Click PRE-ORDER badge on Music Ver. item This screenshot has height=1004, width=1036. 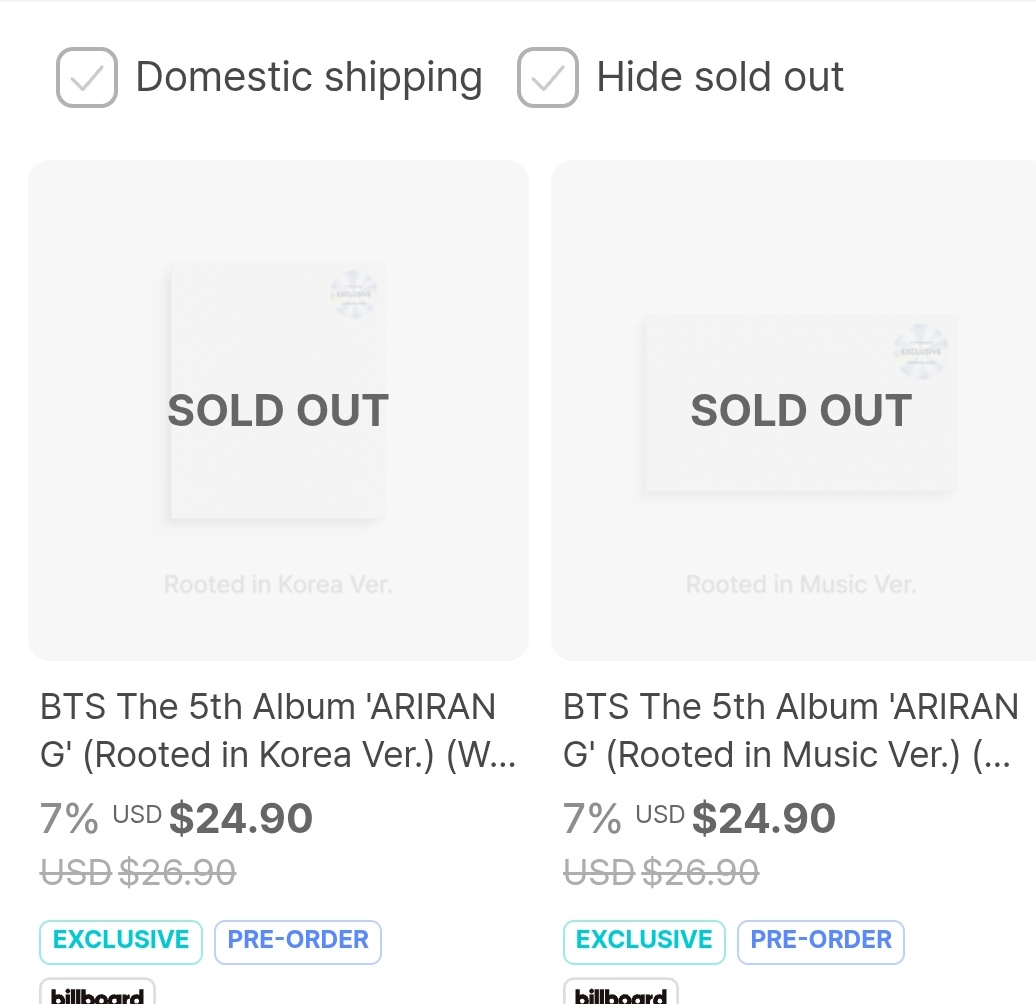click(821, 942)
